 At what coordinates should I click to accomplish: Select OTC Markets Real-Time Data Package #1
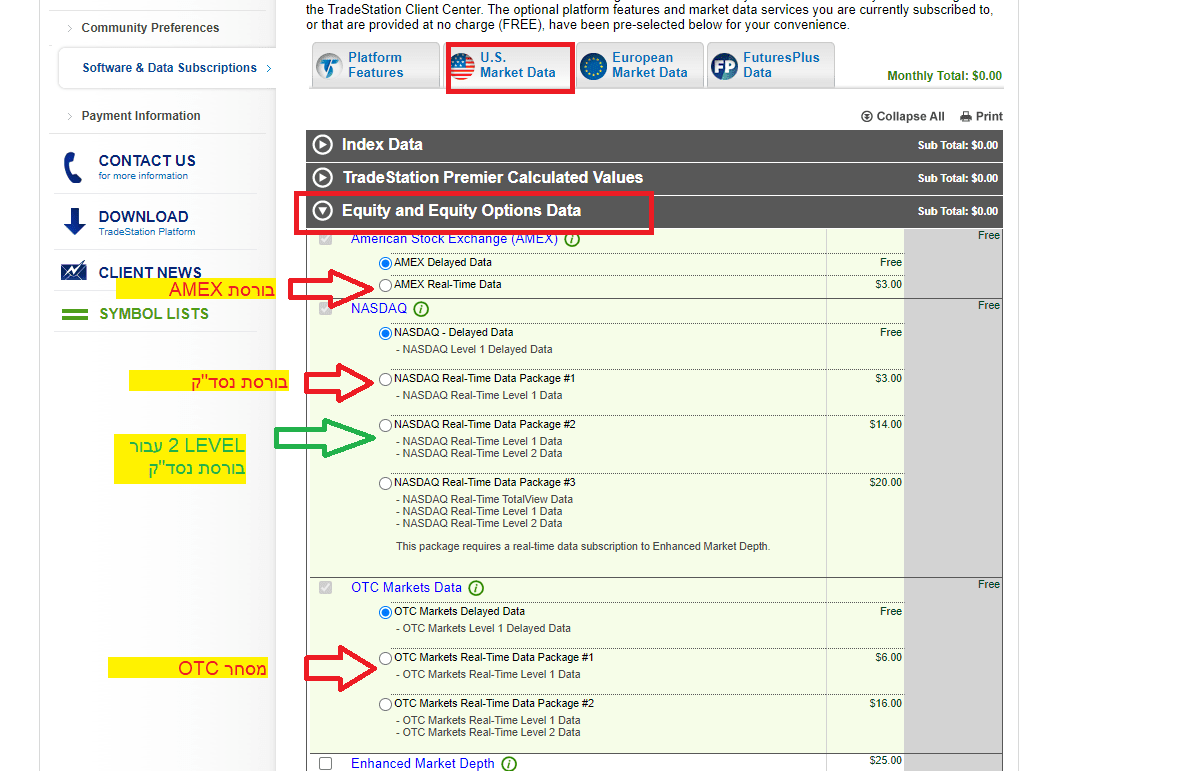[386, 658]
